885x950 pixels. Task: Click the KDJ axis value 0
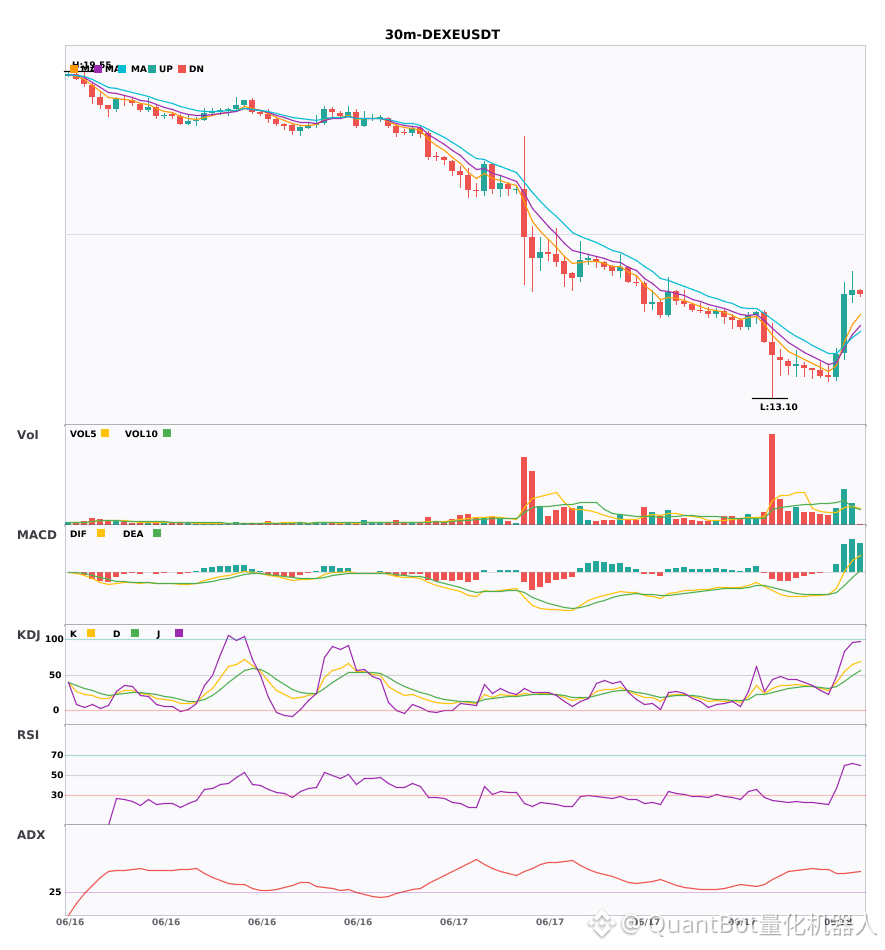(x=56, y=710)
